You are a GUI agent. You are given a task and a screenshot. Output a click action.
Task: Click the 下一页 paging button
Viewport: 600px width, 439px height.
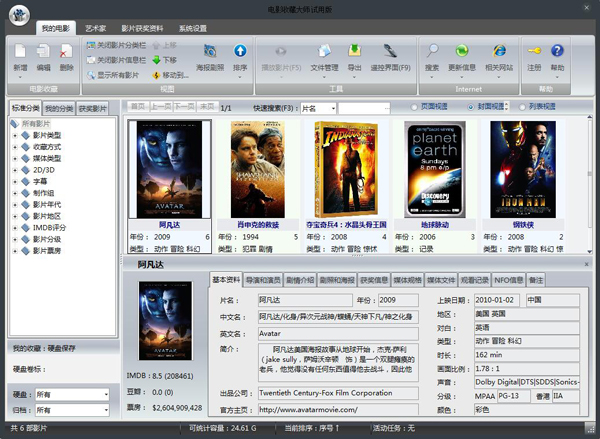[184, 106]
